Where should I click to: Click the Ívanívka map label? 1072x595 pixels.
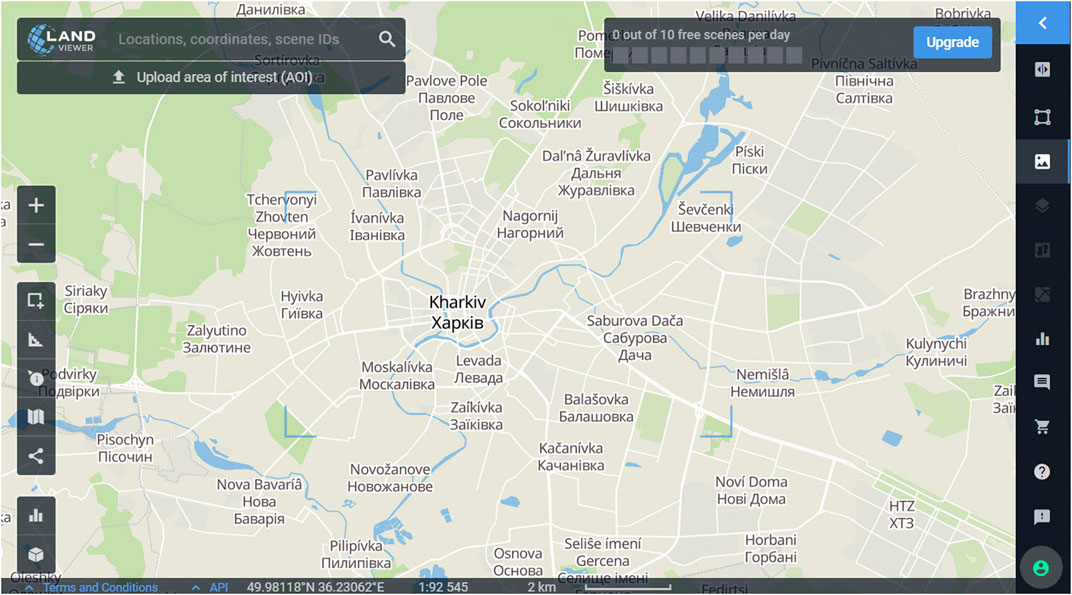(x=377, y=226)
